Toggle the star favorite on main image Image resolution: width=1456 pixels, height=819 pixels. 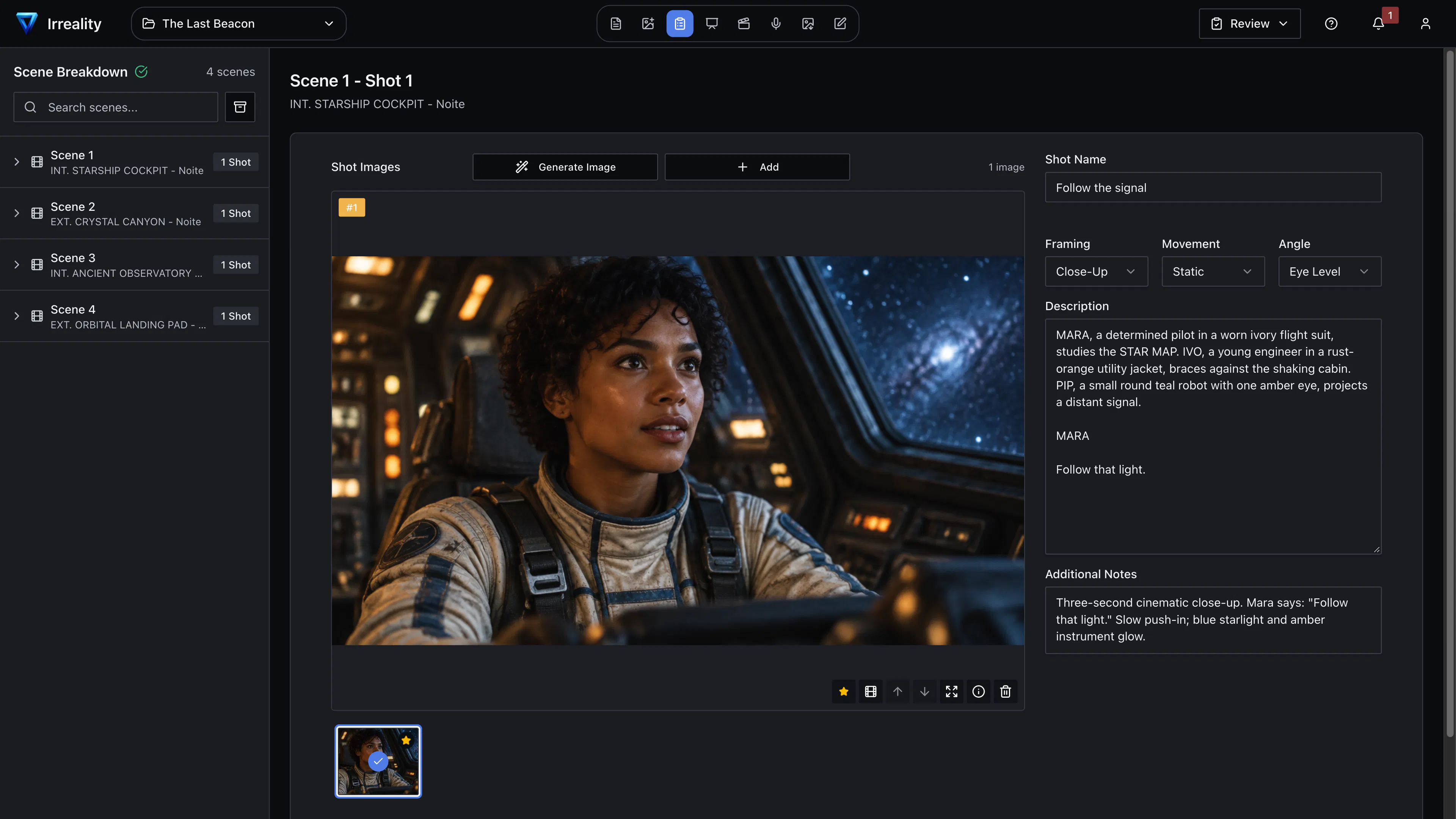pos(844,691)
